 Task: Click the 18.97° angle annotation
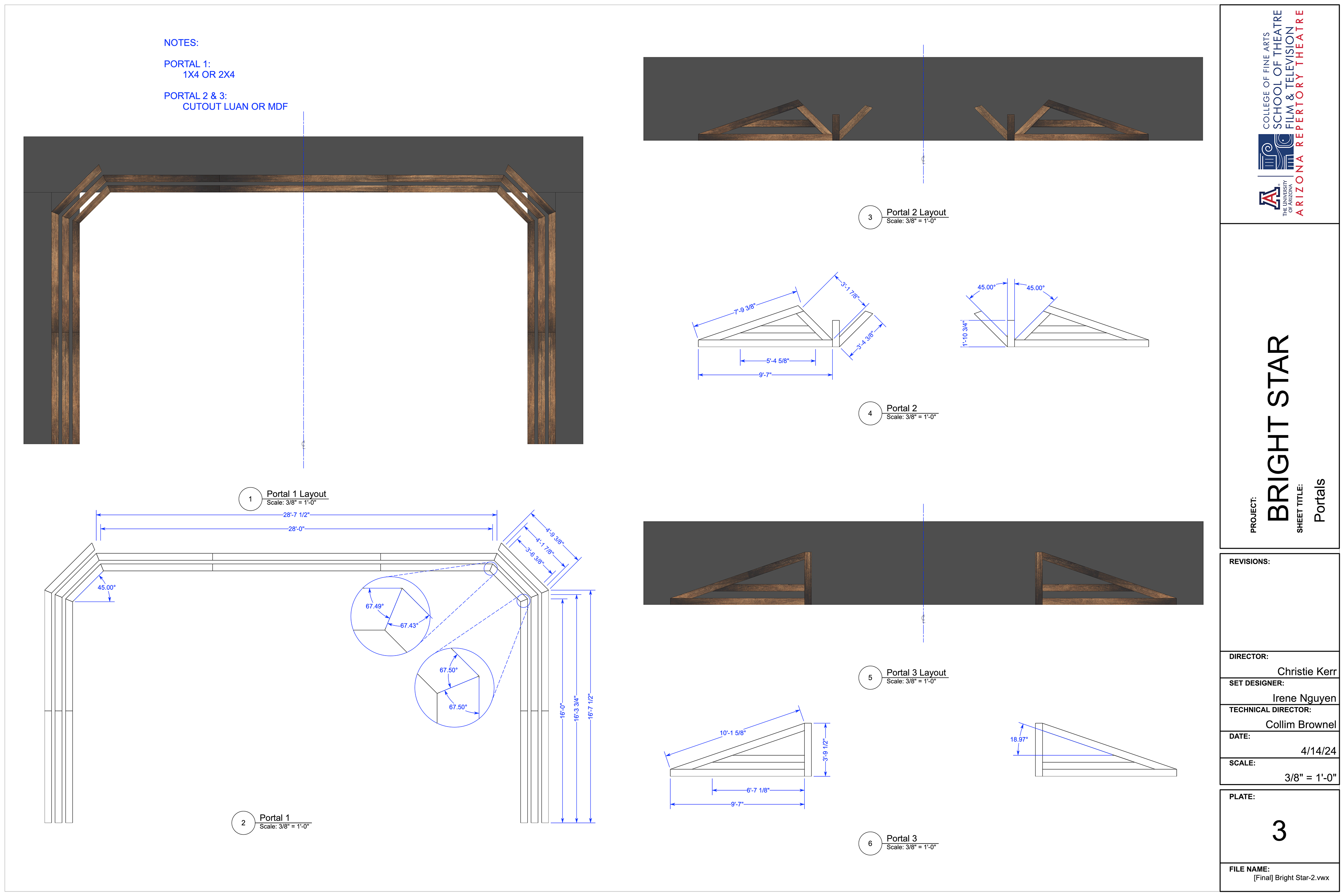(x=1019, y=740)
